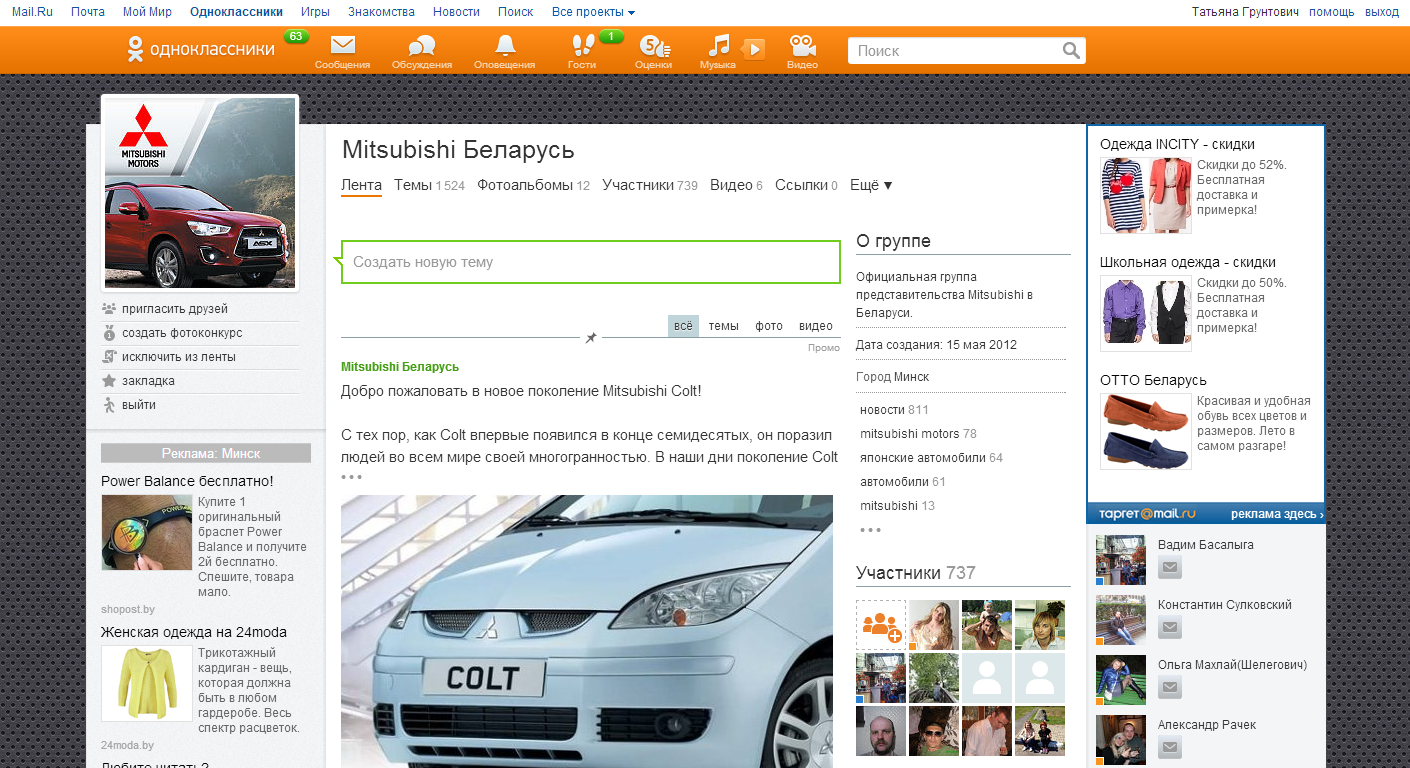Open the Видео camera icon
Image resolution: width=1410 pixels, height=768 pixels.
coord(802,46)
